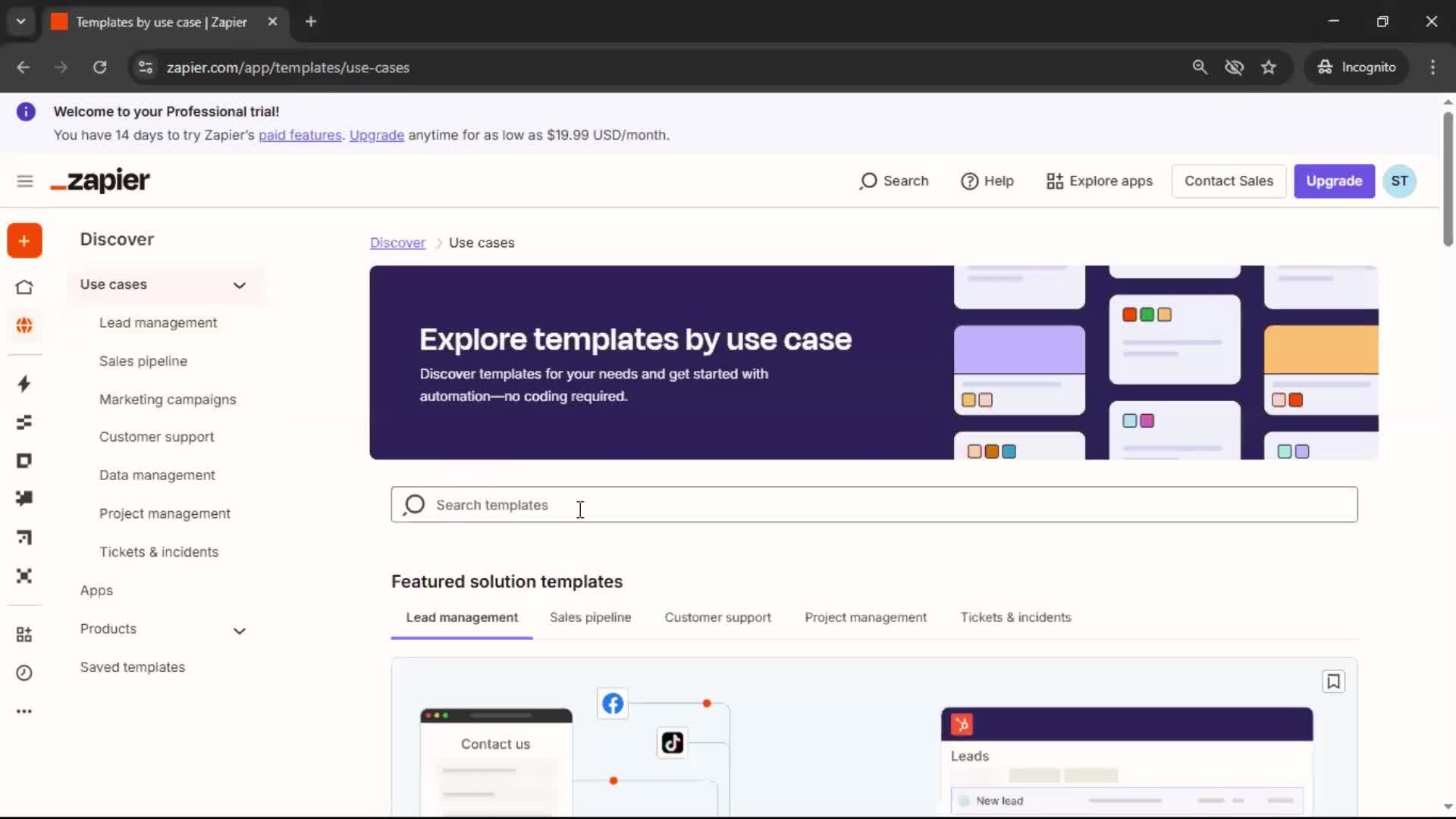The width and height of the screenshot is (1456, 819).
Task: Bookmark this page with star icon
Action: pyautogui.click(x=1269, y=67)
